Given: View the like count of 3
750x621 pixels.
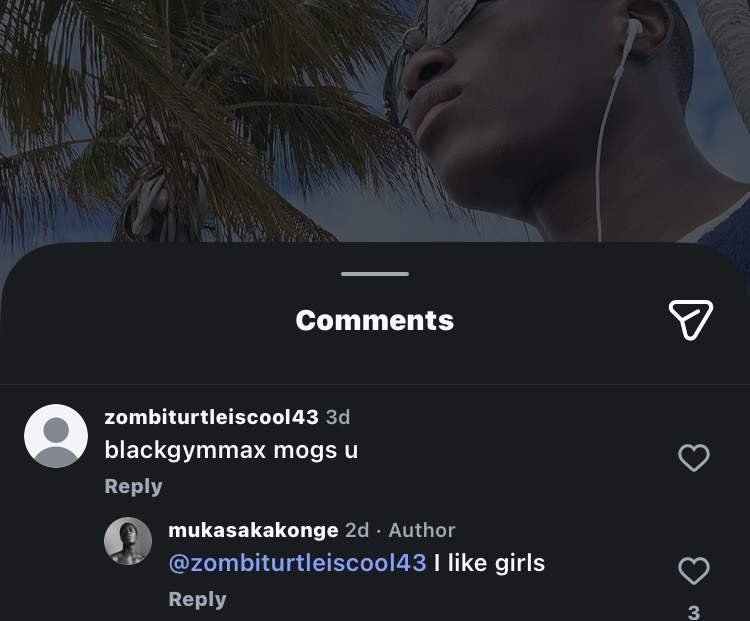Looking at the screenshot, I should (x=694, y=612).
